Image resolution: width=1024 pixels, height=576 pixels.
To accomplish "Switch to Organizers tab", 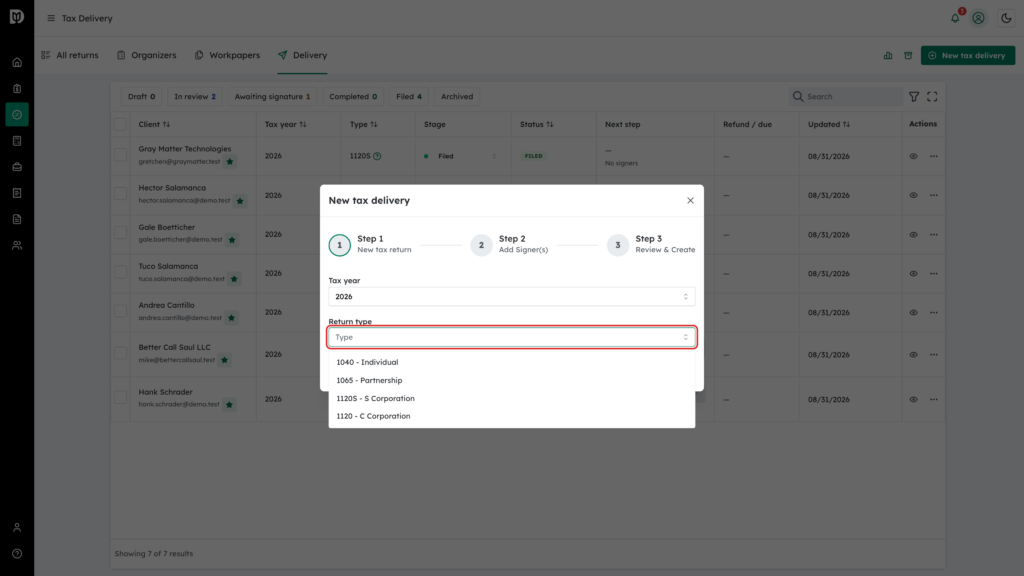I will point(147,56).
